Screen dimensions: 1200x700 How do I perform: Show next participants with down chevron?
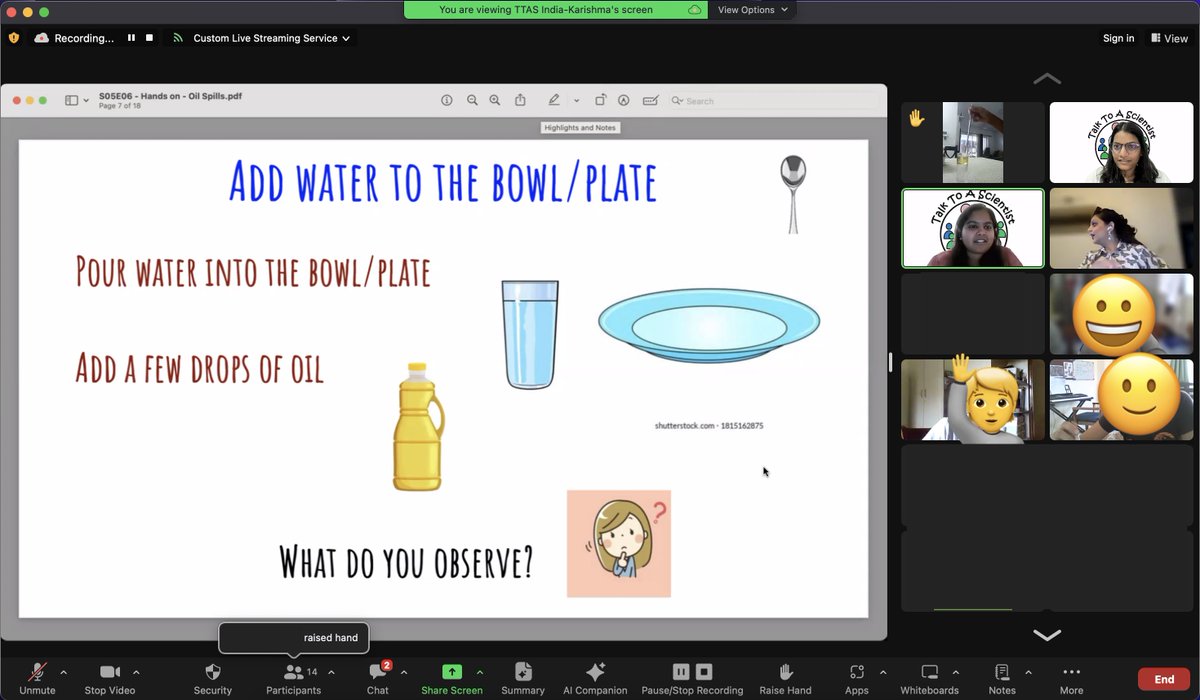tap(1047, 635)
